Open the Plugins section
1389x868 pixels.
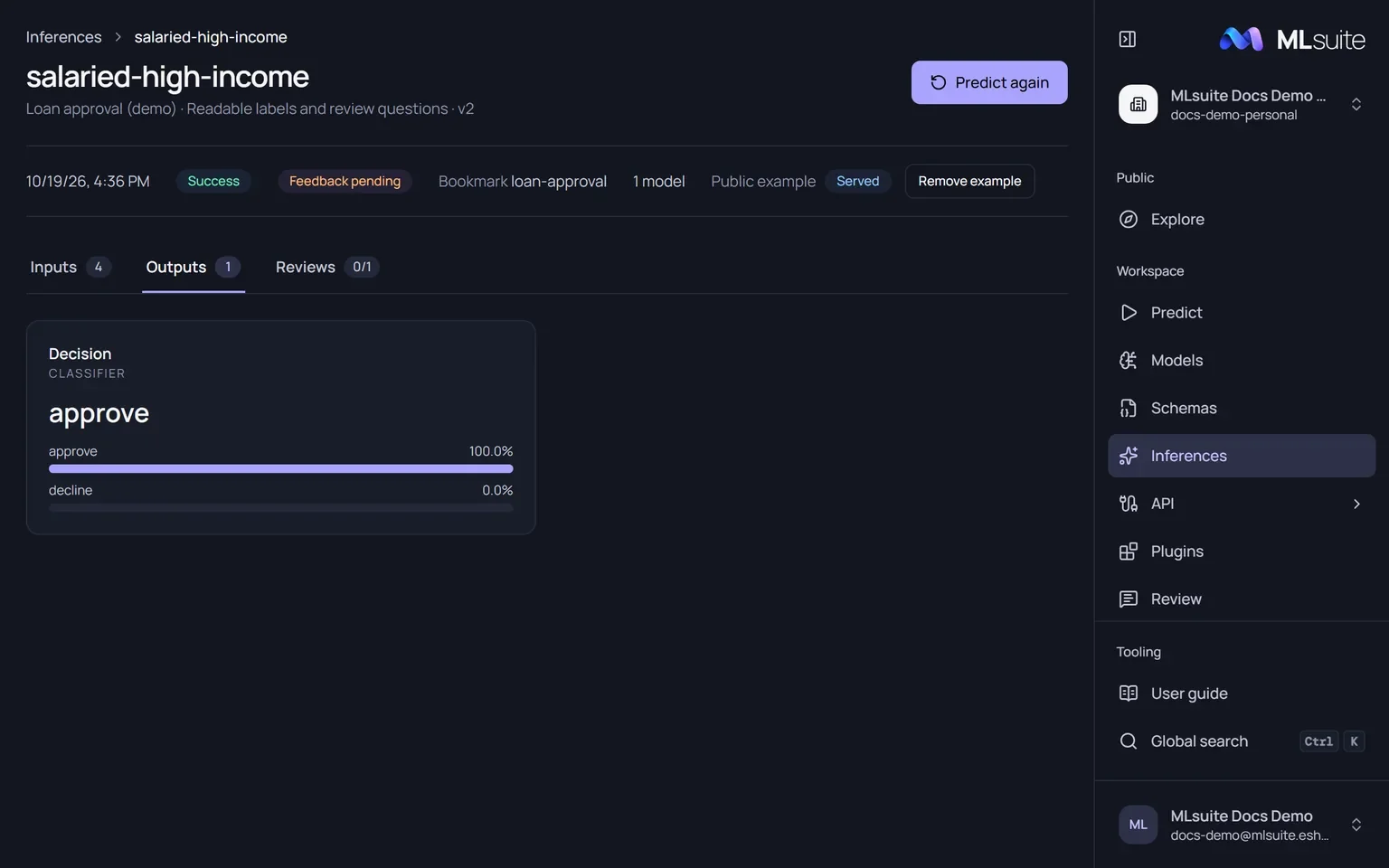1242,552
